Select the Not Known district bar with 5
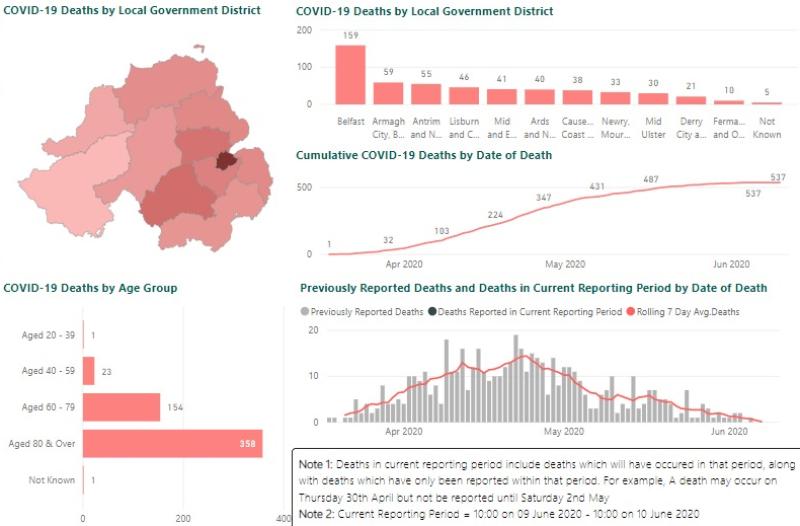 coord(766,104)
